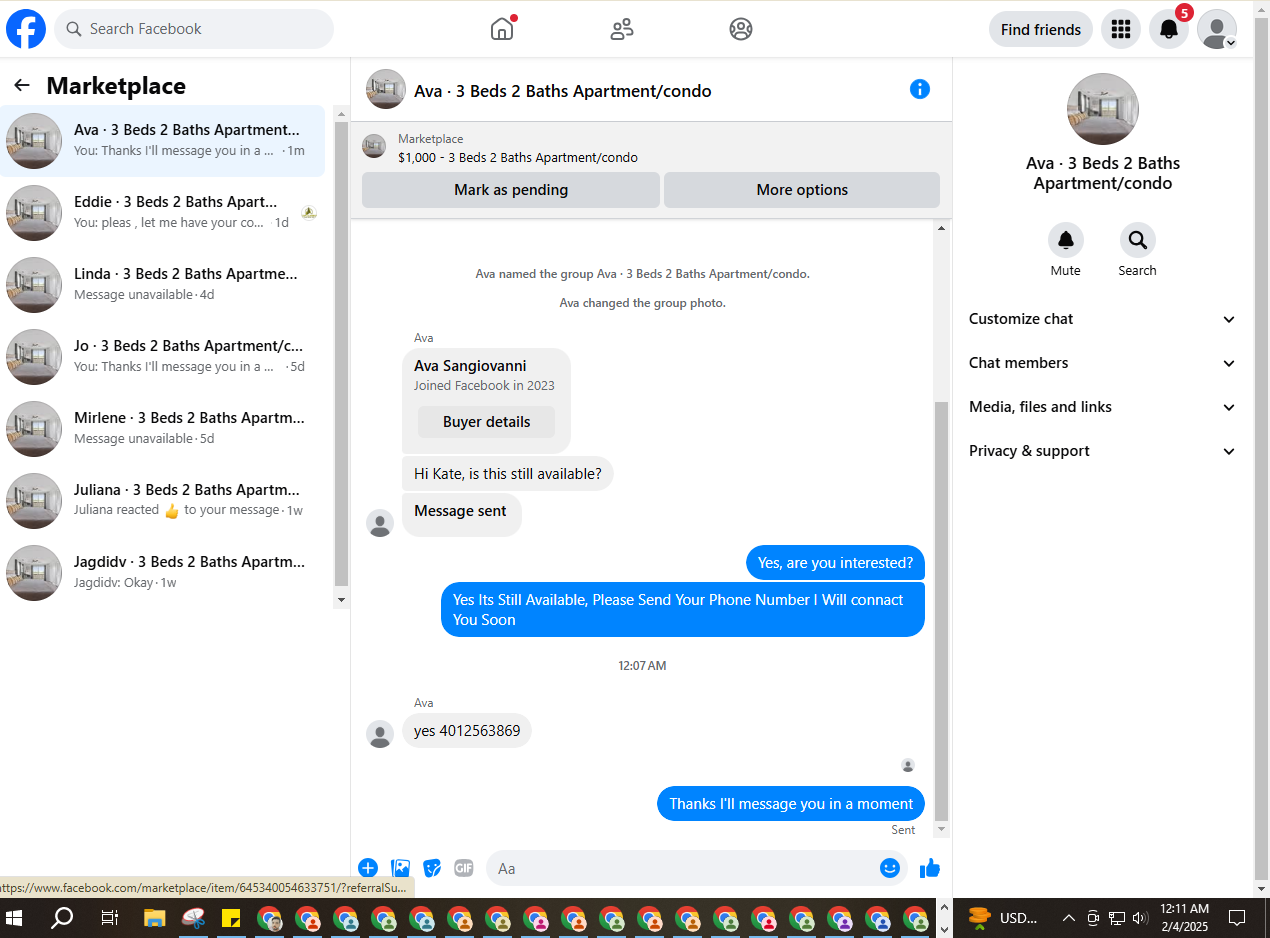
Task: Show hidden system tray icons
Action: click(1068, 918)
